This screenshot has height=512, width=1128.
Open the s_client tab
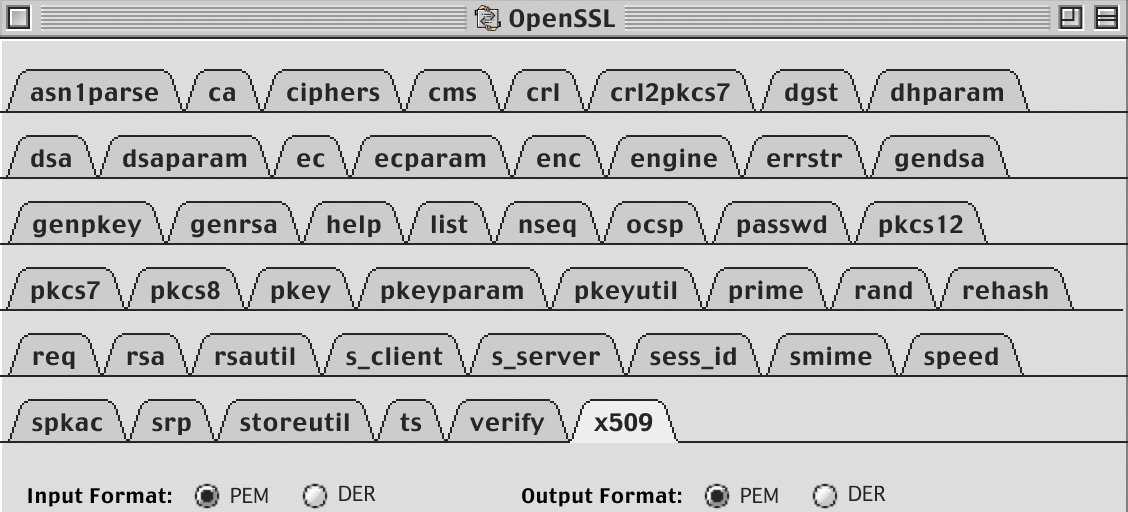[394, 356]
